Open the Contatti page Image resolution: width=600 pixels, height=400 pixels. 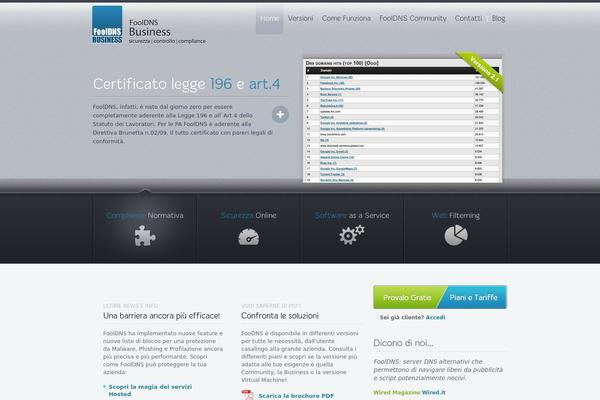point(468,18)
